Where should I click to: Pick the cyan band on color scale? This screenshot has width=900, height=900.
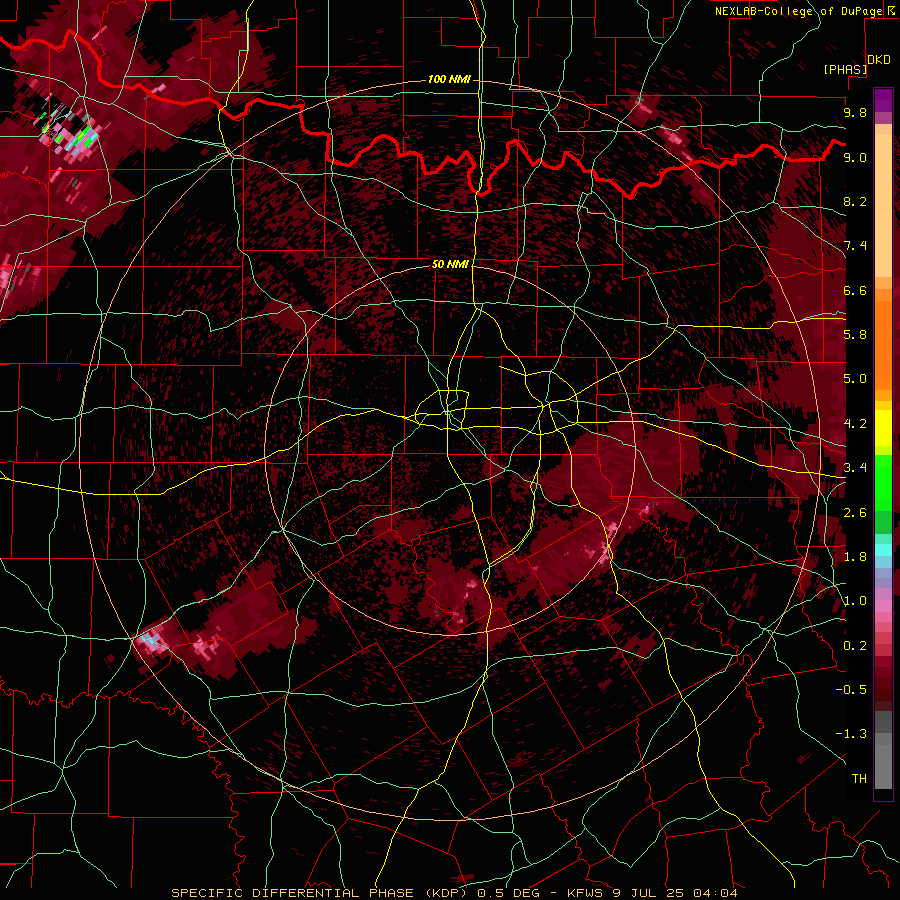pyautogui.click(x=883, y=550)
